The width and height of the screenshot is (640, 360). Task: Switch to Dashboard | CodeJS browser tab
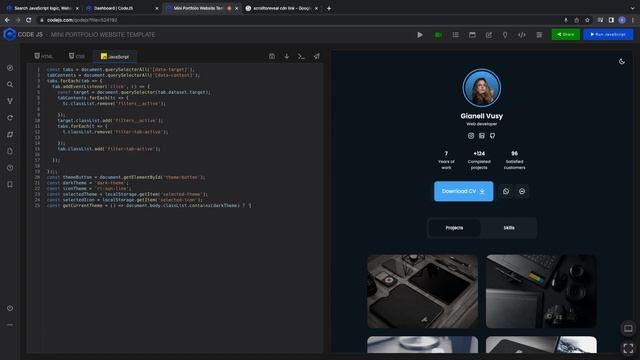pos(122,8)
